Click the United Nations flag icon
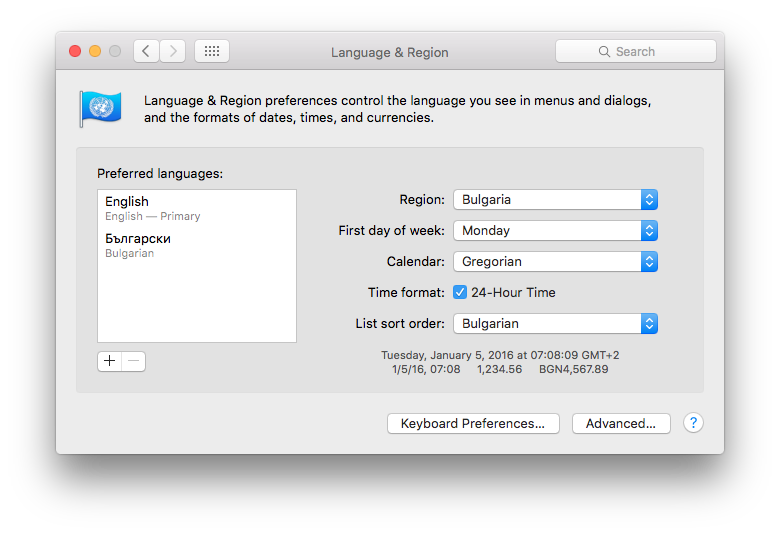 tap(100, 108)
